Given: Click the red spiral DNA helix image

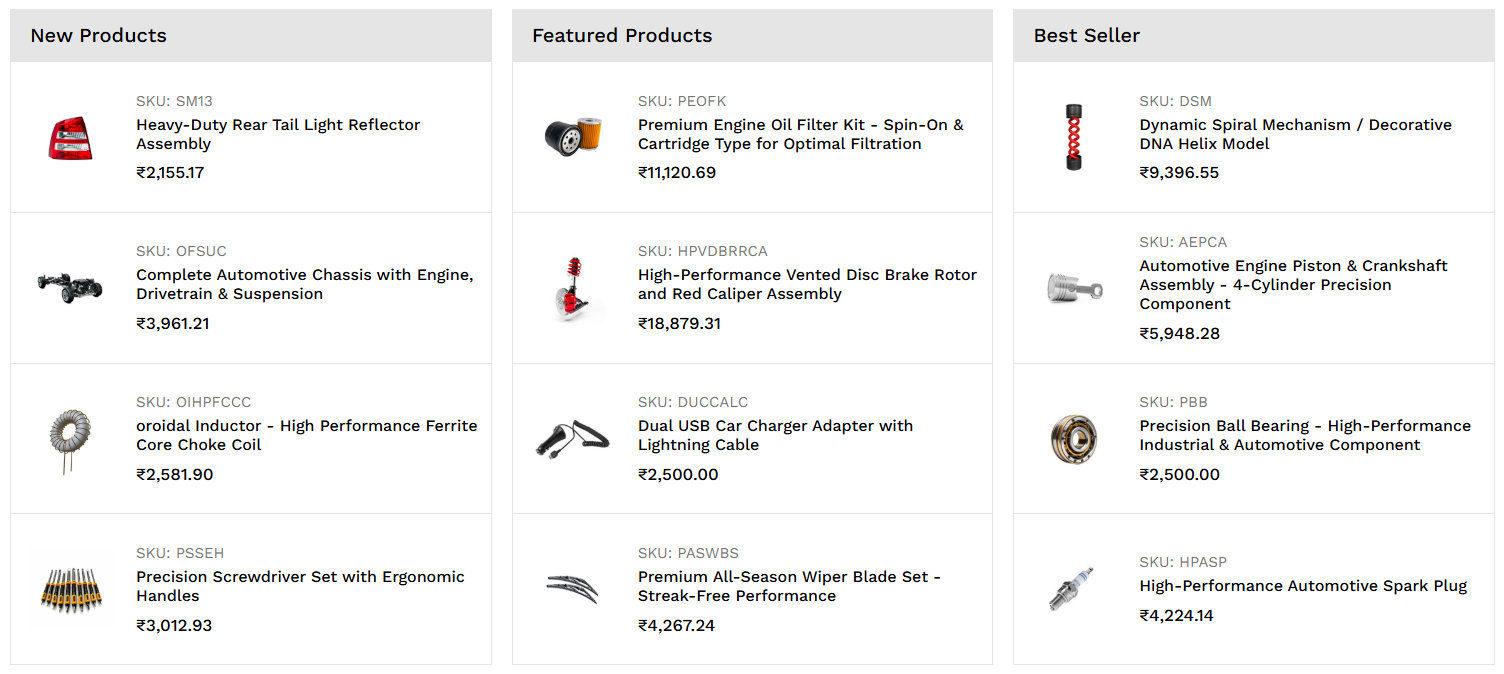Looking at the screenshot, I should pyautogui.click(x=1074, y=137).
